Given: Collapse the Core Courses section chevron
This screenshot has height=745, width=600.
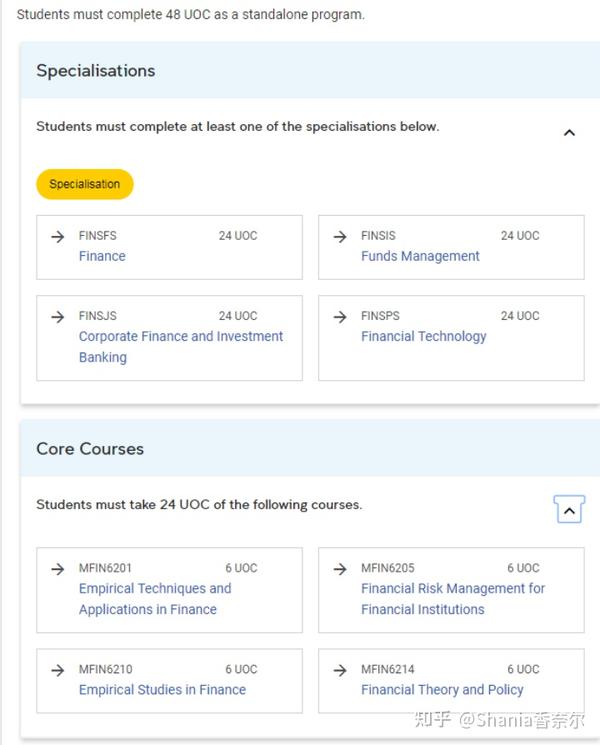Looking at the screenshot, I should [x=569, y=510].
